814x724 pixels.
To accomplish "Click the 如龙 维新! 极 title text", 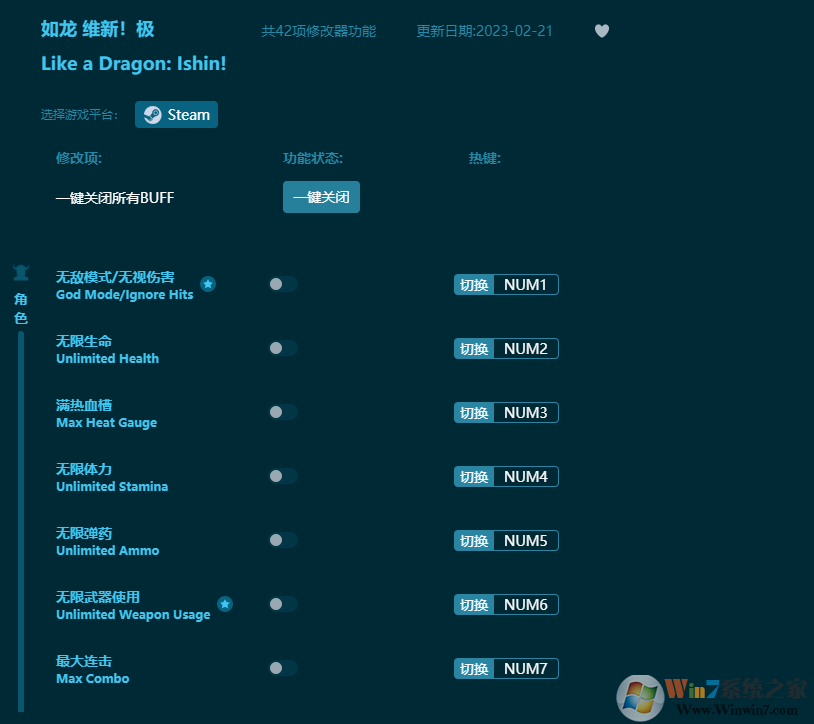I will [x=98, y=29].
